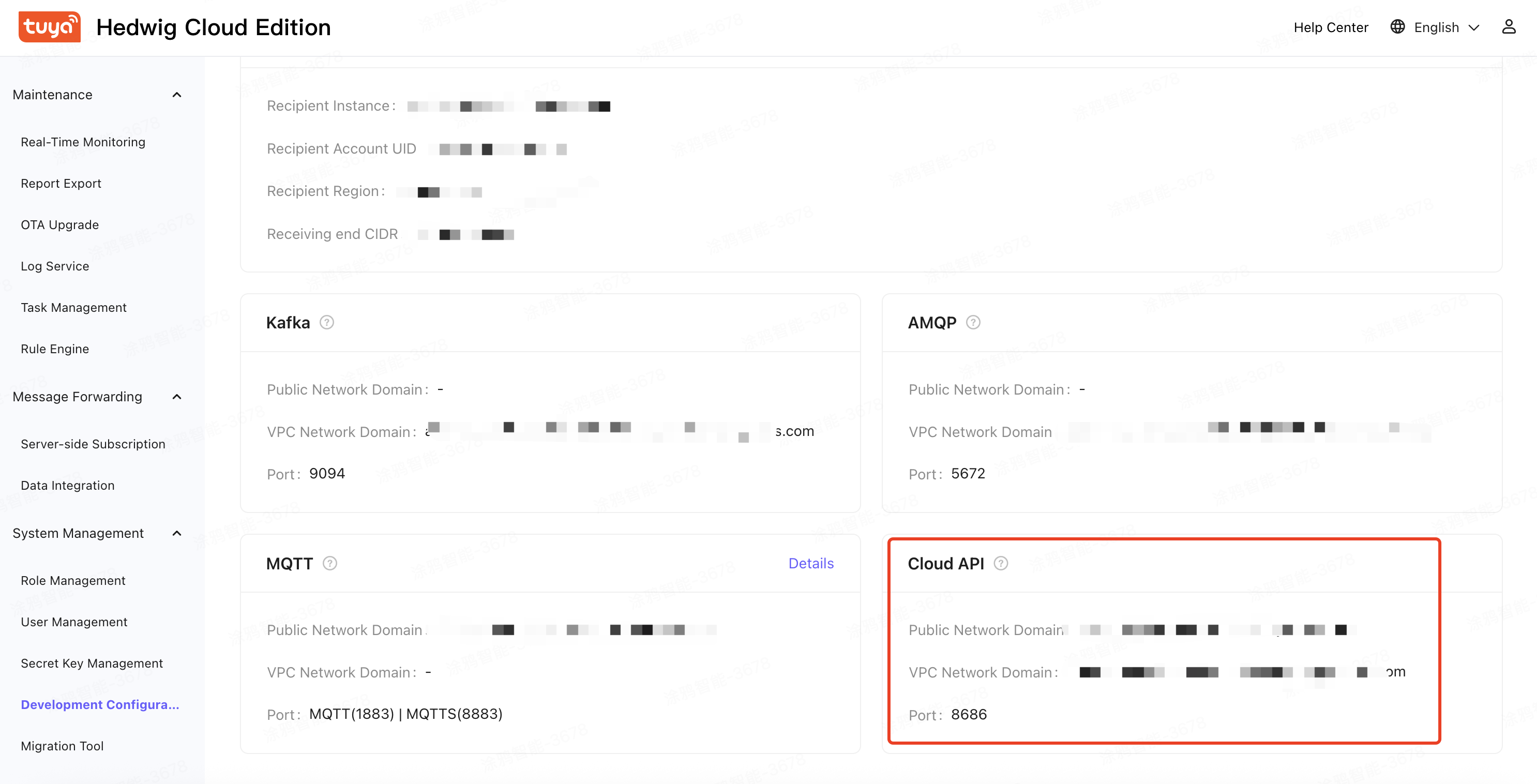
Task: Go to Server-side Subscription
Action: 93,443
